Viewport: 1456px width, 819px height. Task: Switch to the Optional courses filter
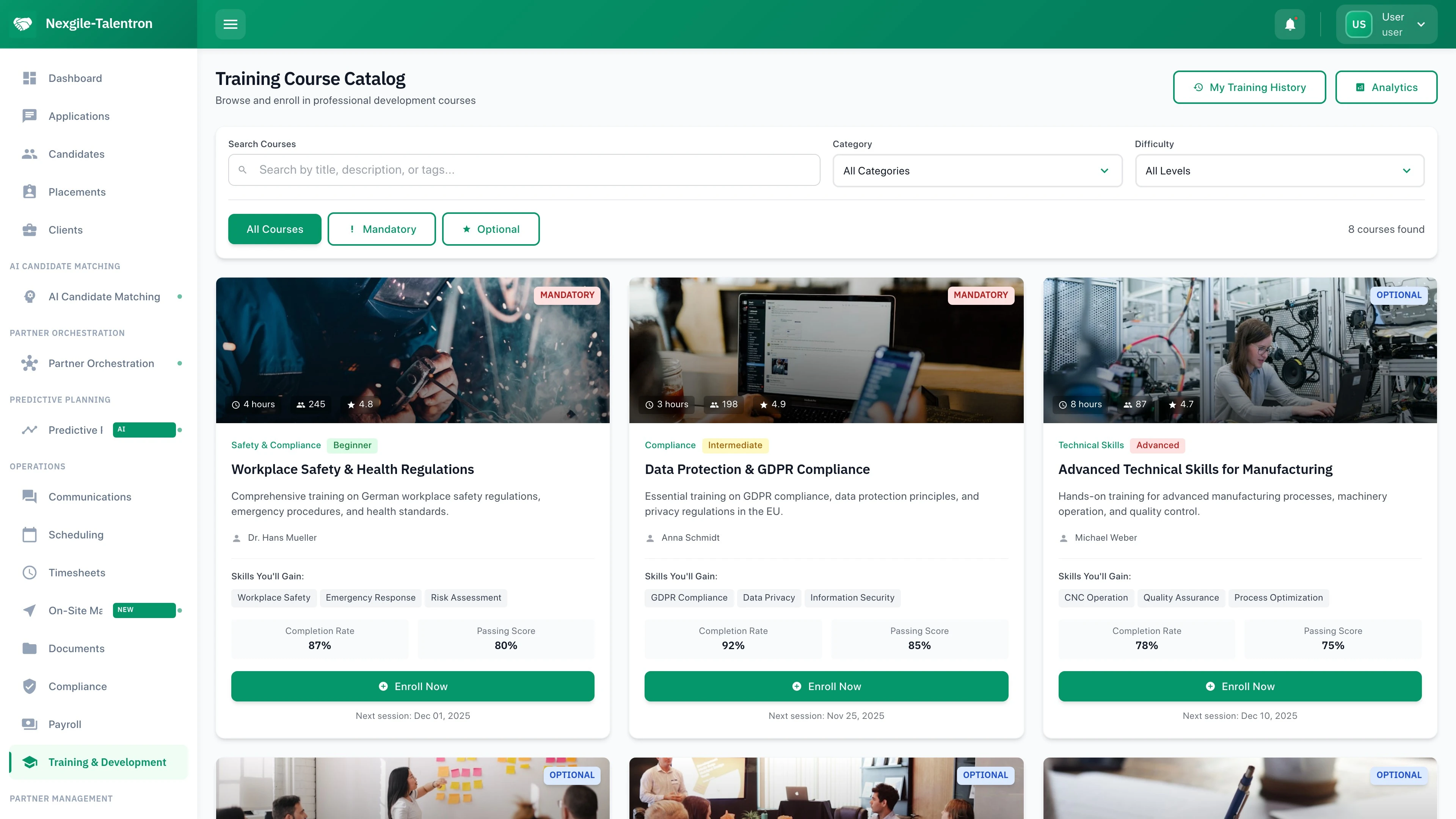[x=491, y=229]
